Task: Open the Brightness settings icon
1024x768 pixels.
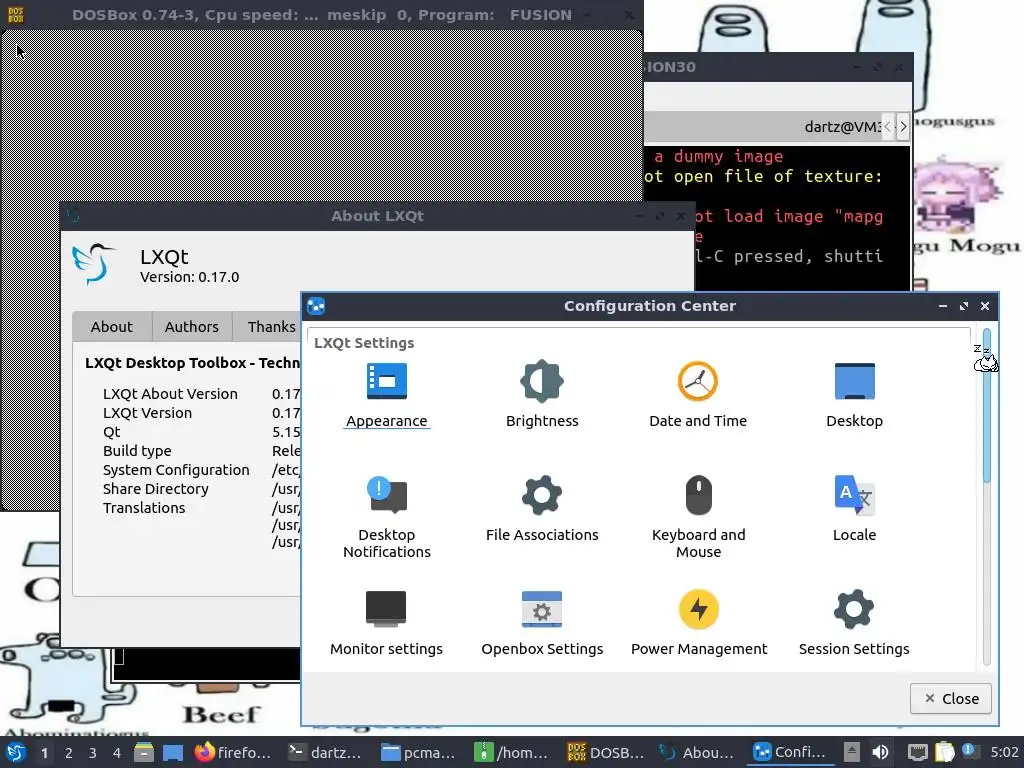Action: coord(542,394)
